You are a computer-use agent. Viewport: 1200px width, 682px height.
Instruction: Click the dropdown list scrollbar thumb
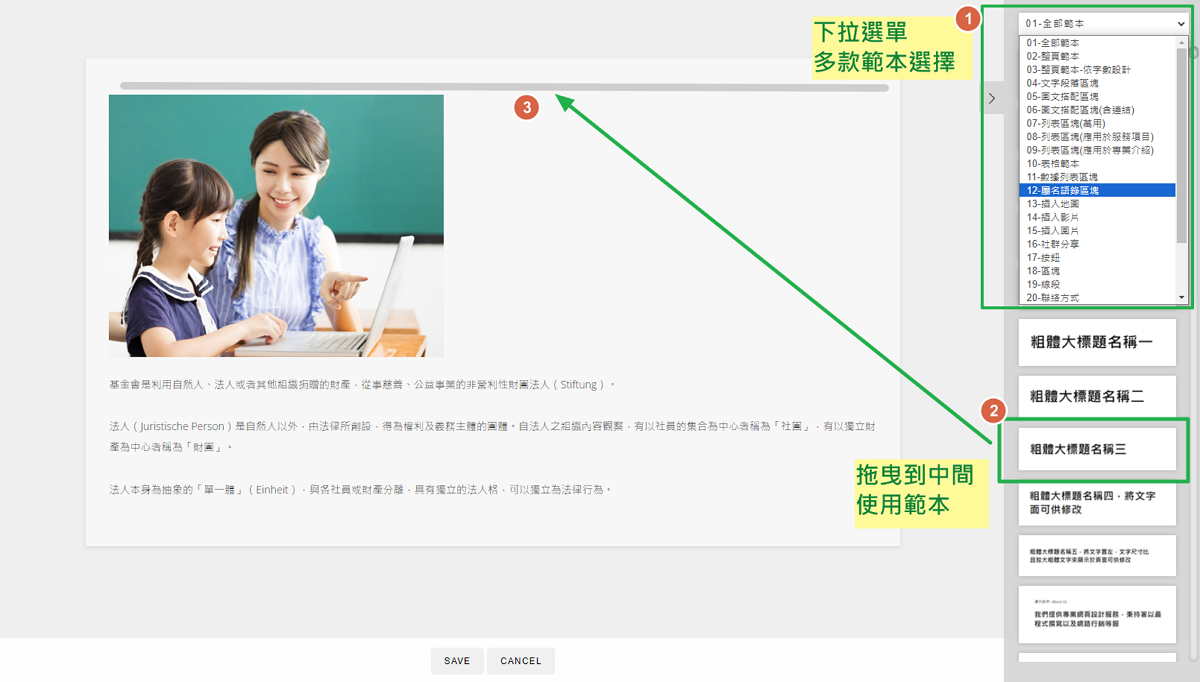(1181, 145)
